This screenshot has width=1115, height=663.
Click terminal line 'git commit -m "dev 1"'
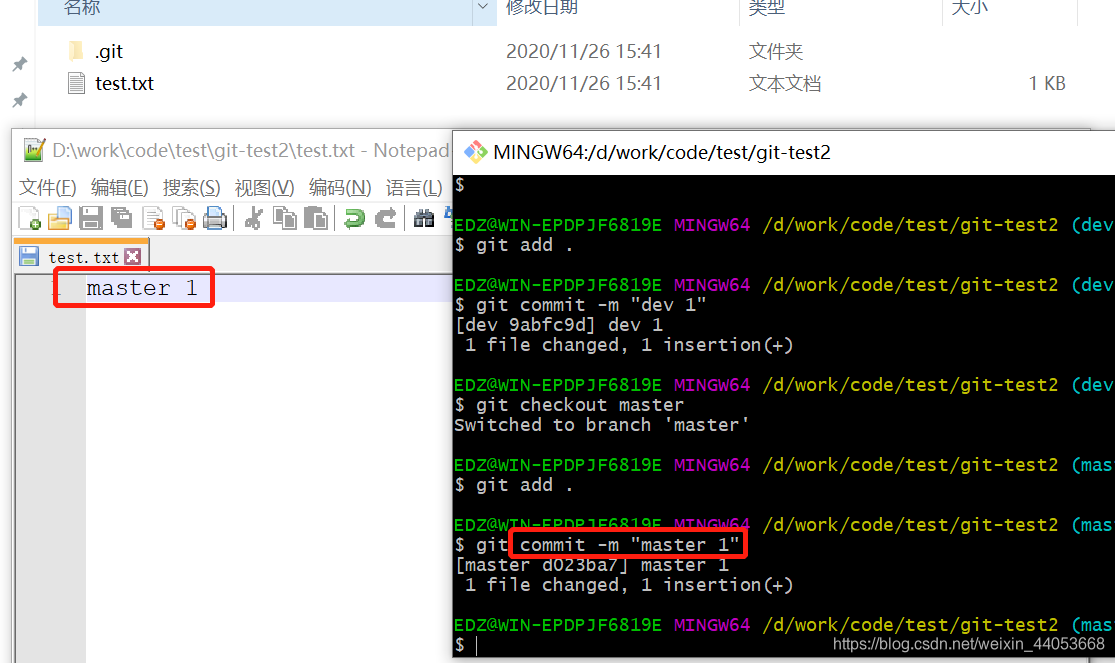(580, 305)
